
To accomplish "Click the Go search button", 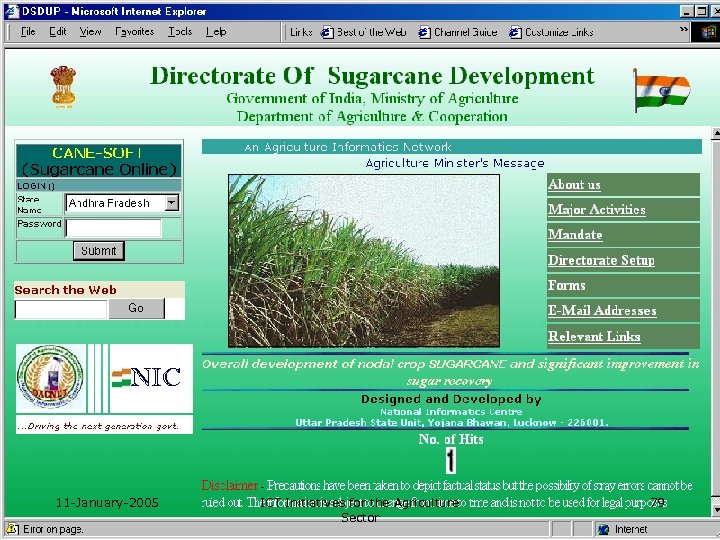I will click(x=136, y=308).
